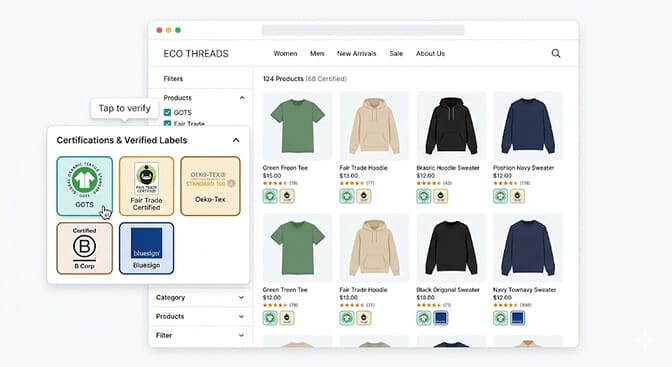Go to New Arrivals
The height and width of the screenshot is (367, 672).
(356, 54)
